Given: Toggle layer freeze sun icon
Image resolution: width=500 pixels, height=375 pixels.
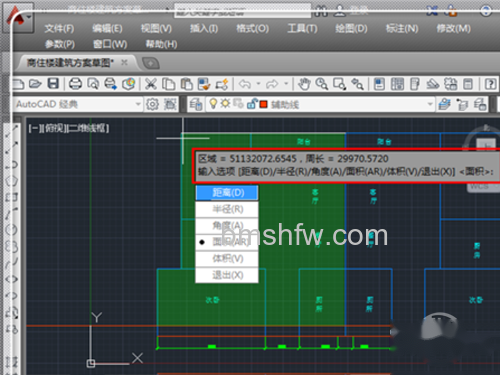Looking at the screenshot, I should tap(225, 103).
